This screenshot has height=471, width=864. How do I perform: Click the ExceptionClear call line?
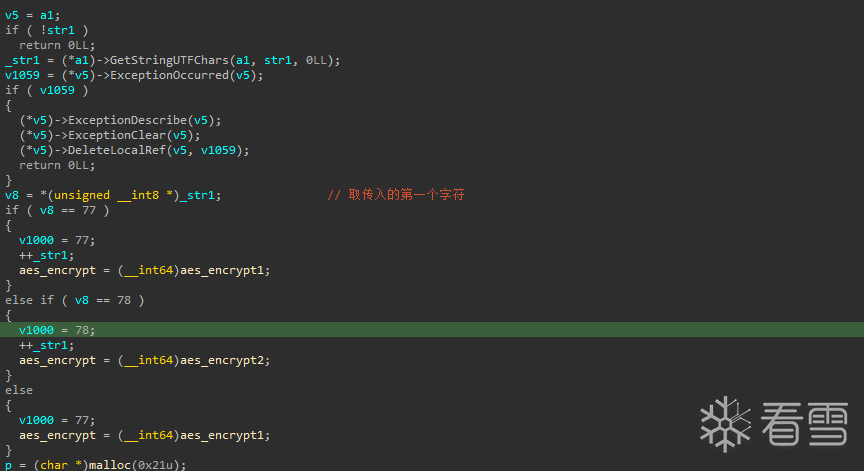(110, 135)
